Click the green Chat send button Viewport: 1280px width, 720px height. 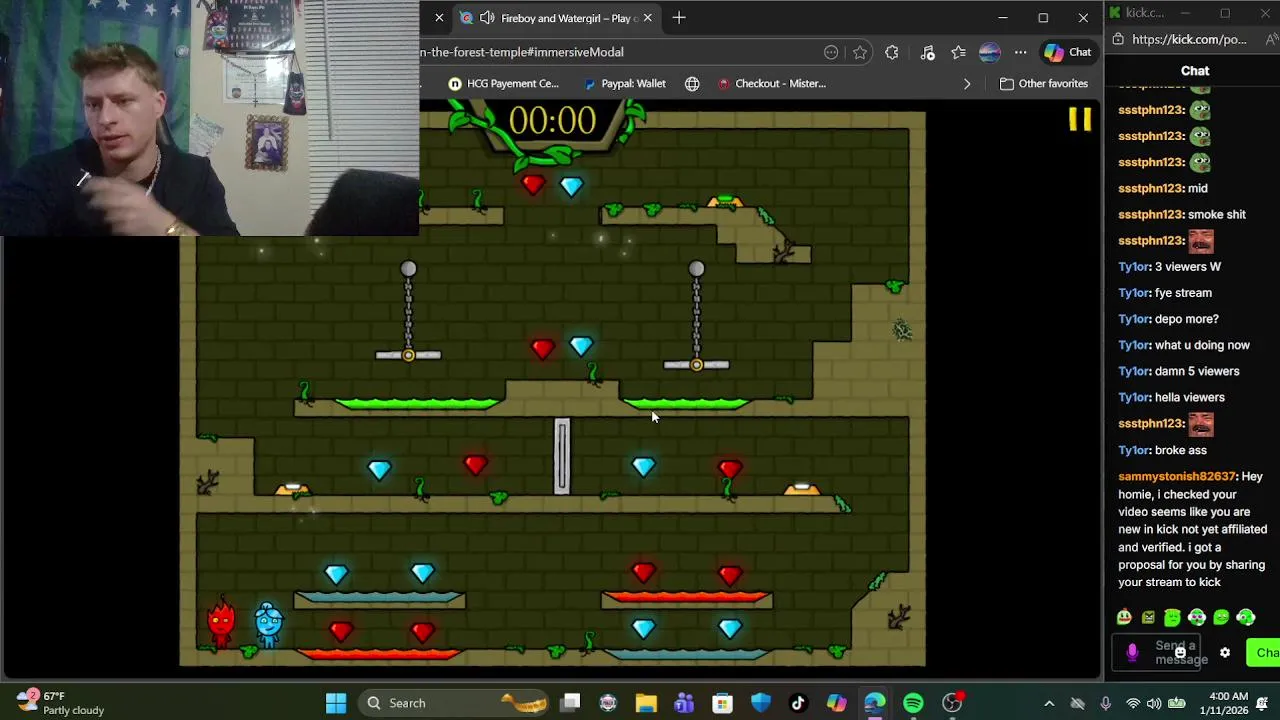(1263, 653)
